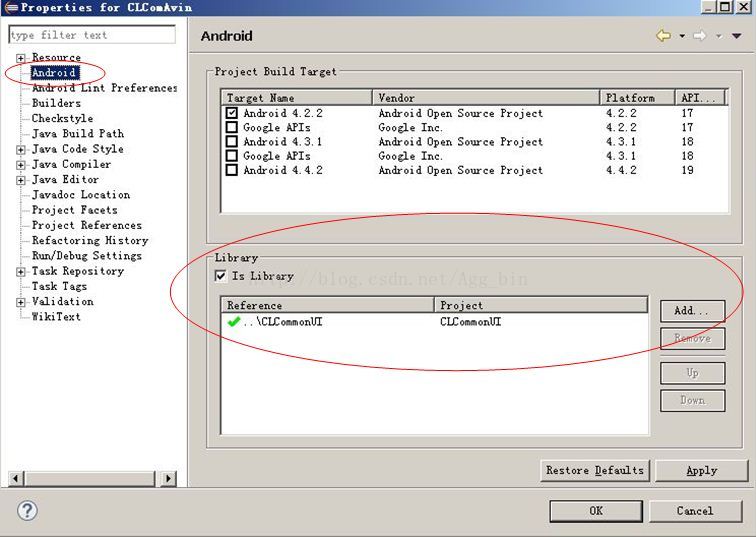The image size is (756, 537).
Task: Click the Vendor column header
Action: click(x=486, y=97)
